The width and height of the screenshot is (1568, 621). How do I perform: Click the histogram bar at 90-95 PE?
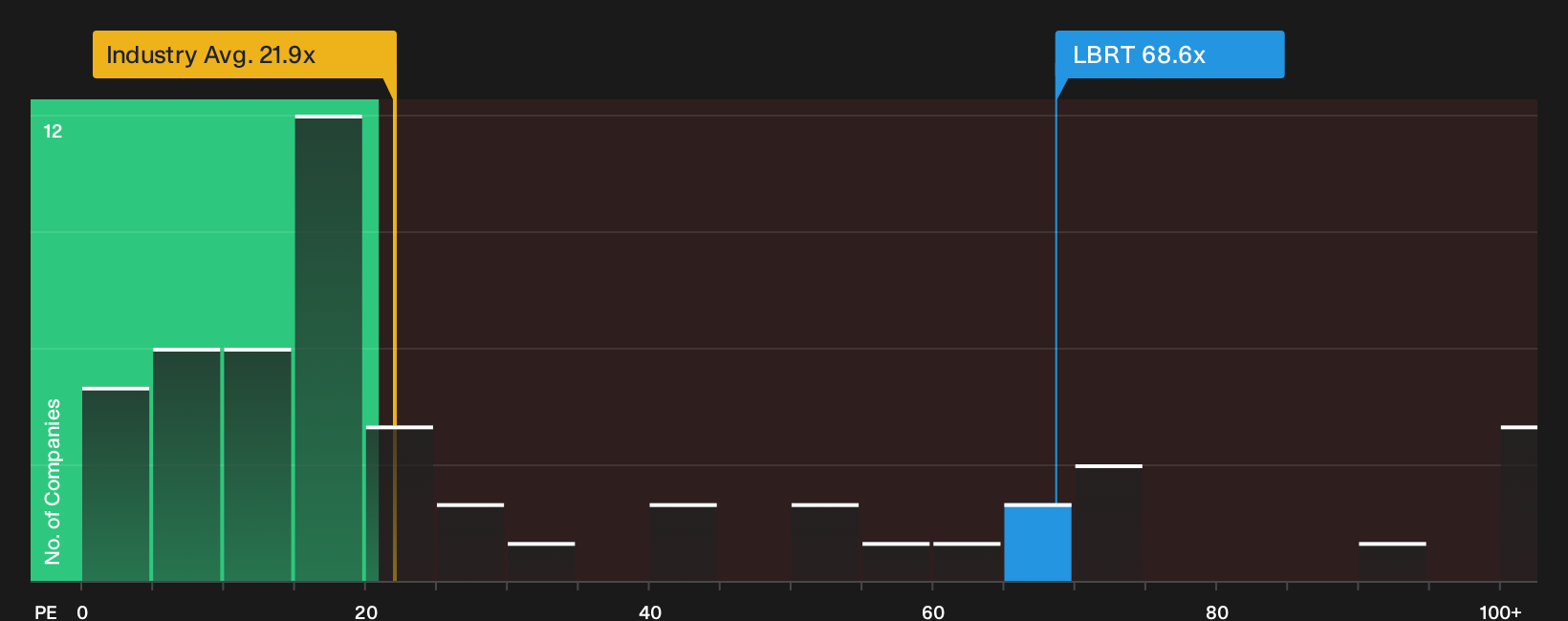[x=1392, y=562]
